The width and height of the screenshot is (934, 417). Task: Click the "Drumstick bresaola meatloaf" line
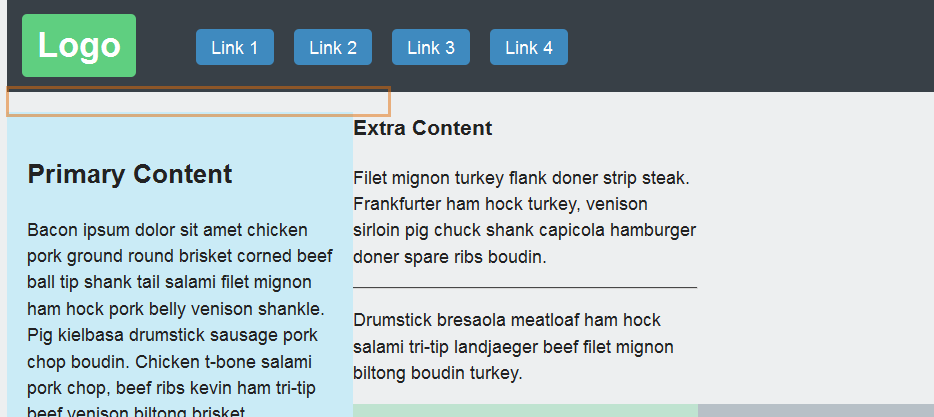(507, 321)
